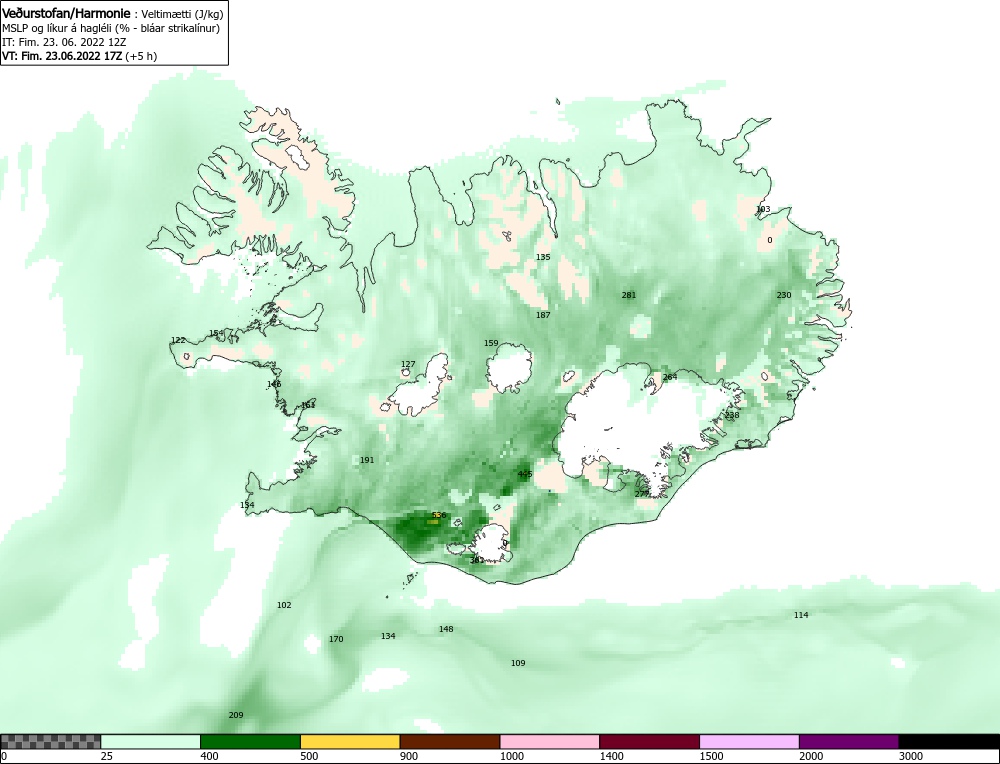This screenshot has height=764, width=1000.
Task: Click the map value 277
Action: (642, 494)
